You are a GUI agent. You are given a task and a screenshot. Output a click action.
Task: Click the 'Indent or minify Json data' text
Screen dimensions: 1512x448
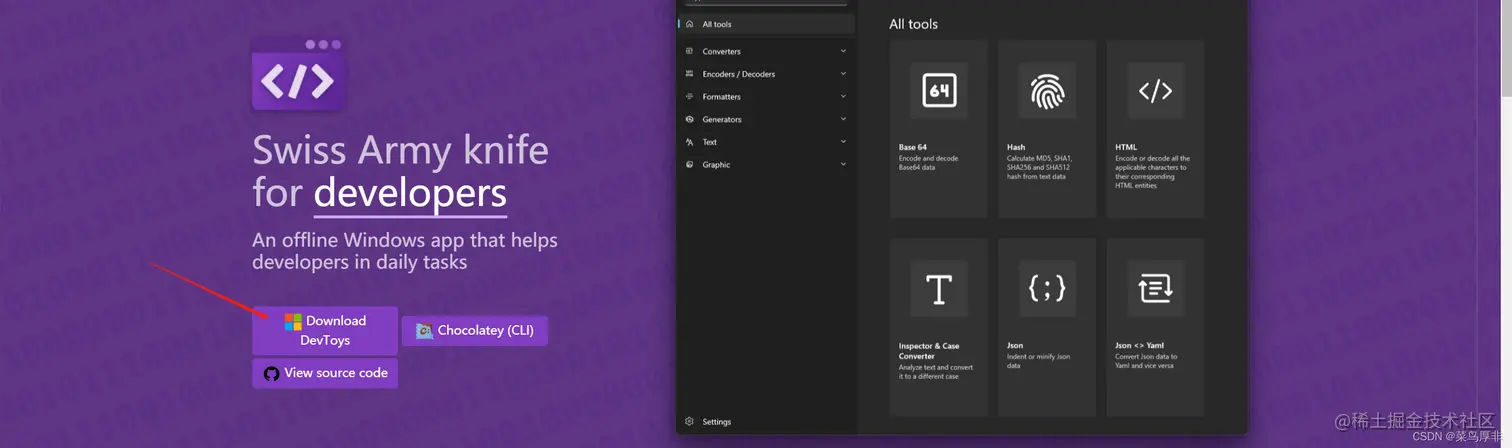click(1036, 361)
